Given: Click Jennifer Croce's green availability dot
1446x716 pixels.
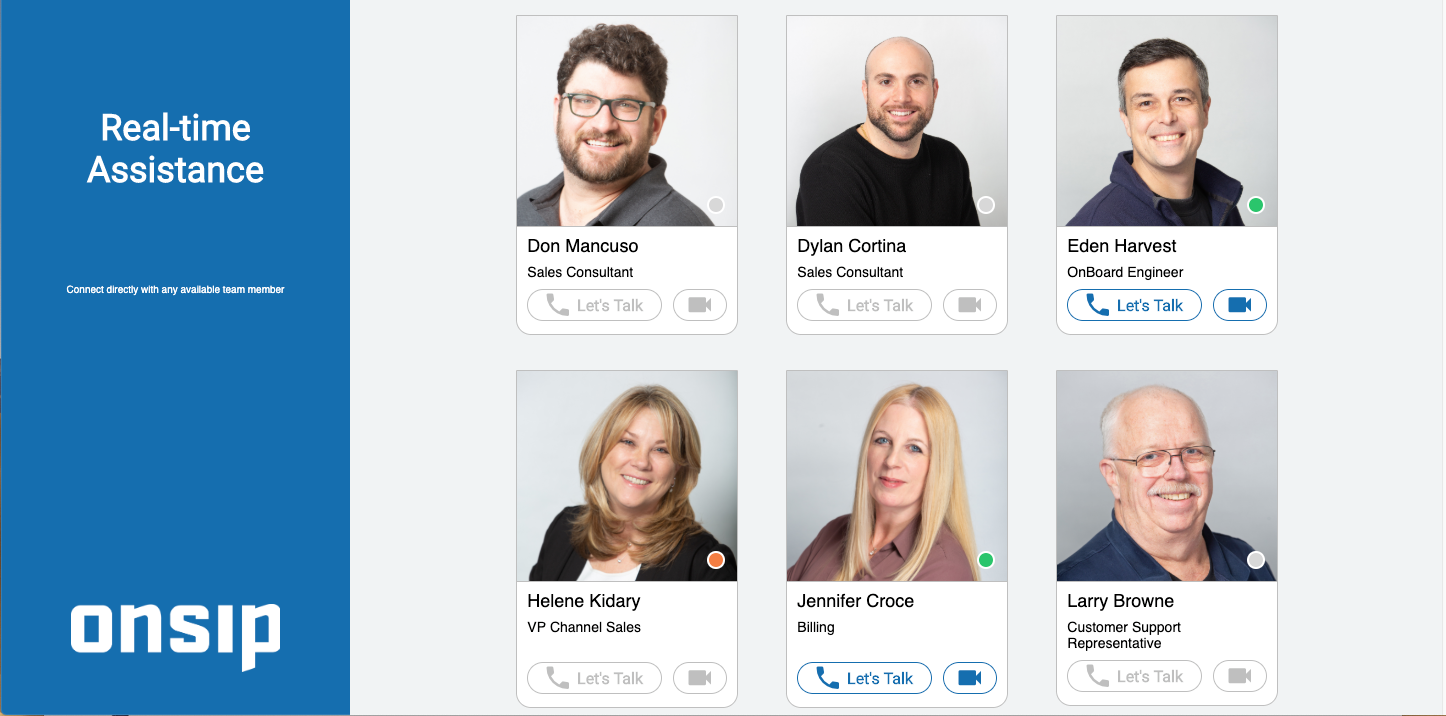Looking at the screenshot, I should point(986,560).
